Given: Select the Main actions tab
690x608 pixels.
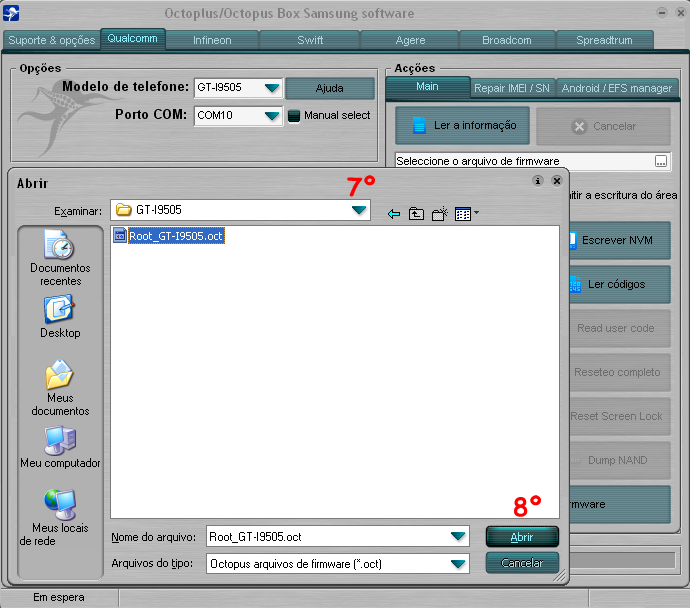Looking at the screenshot, I should (x=428, y=87).
